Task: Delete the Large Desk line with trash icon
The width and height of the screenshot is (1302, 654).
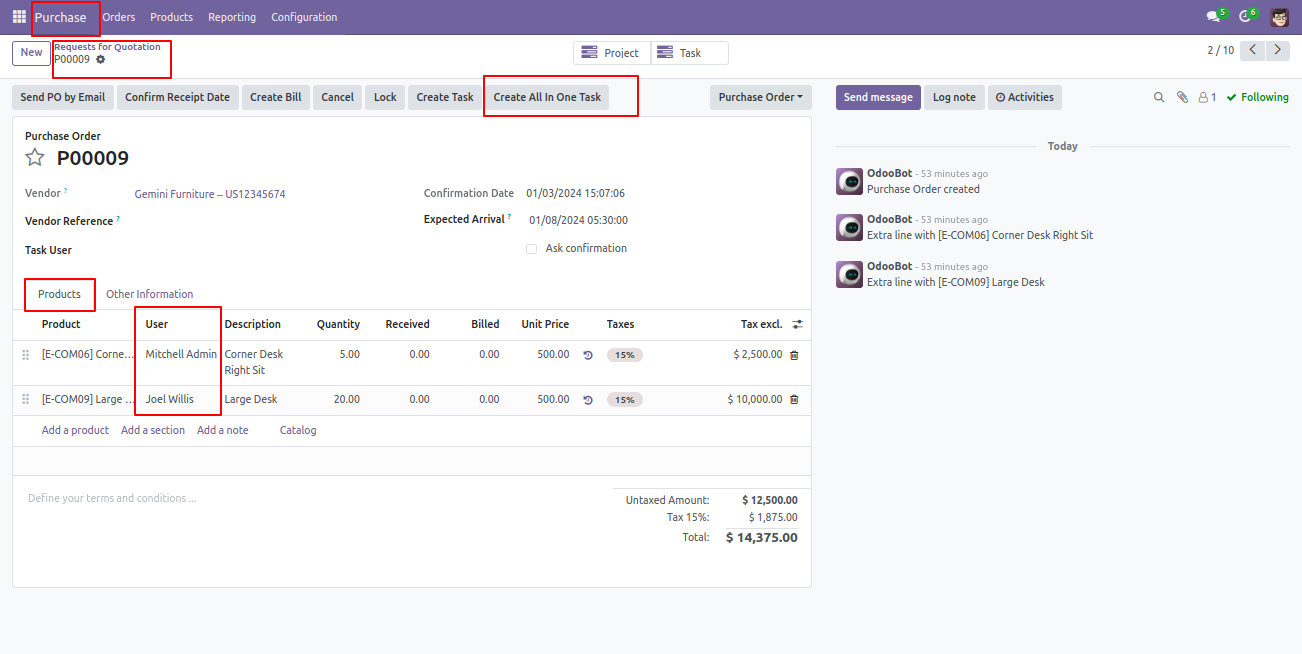Action: click(794, 400)
